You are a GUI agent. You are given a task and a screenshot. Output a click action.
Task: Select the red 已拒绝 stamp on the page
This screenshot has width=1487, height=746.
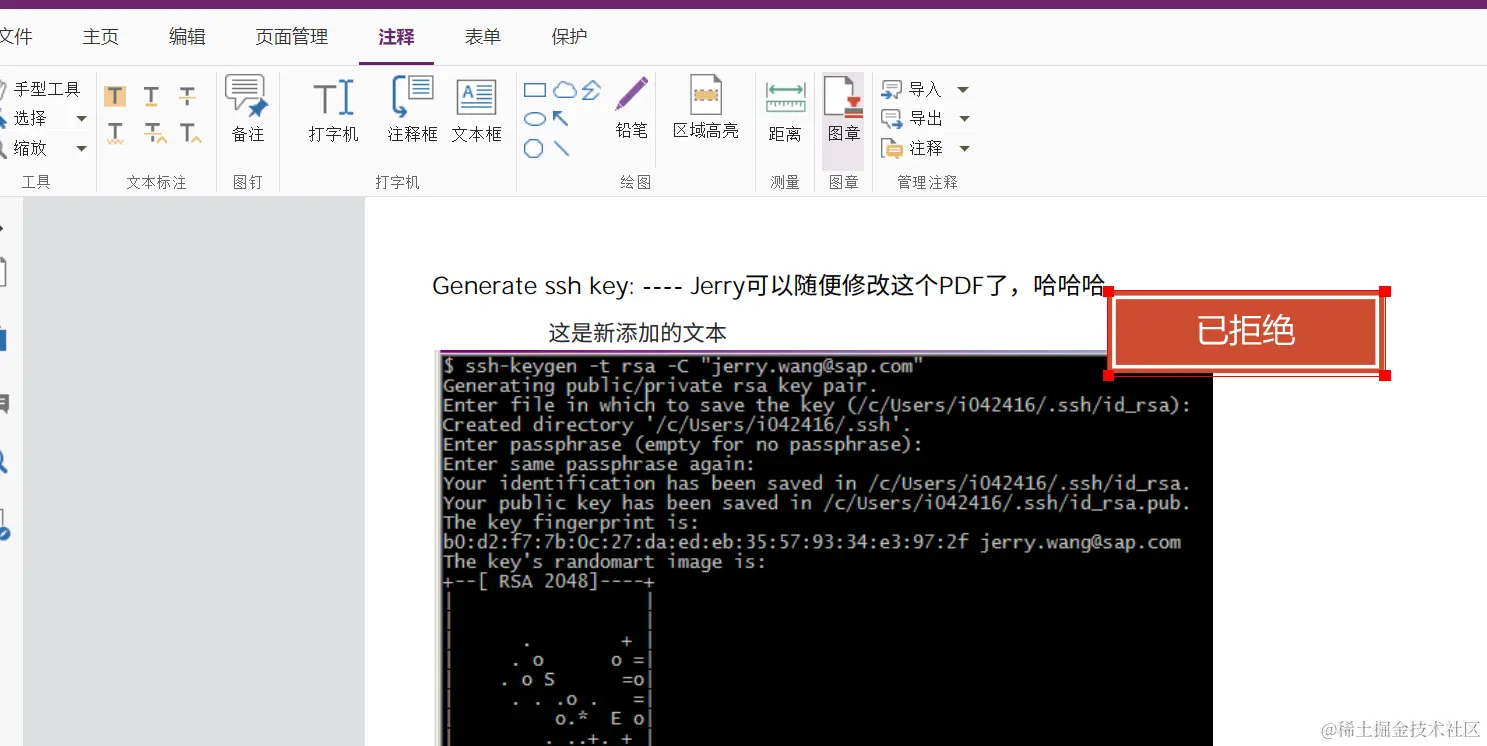coord(1246,332)
